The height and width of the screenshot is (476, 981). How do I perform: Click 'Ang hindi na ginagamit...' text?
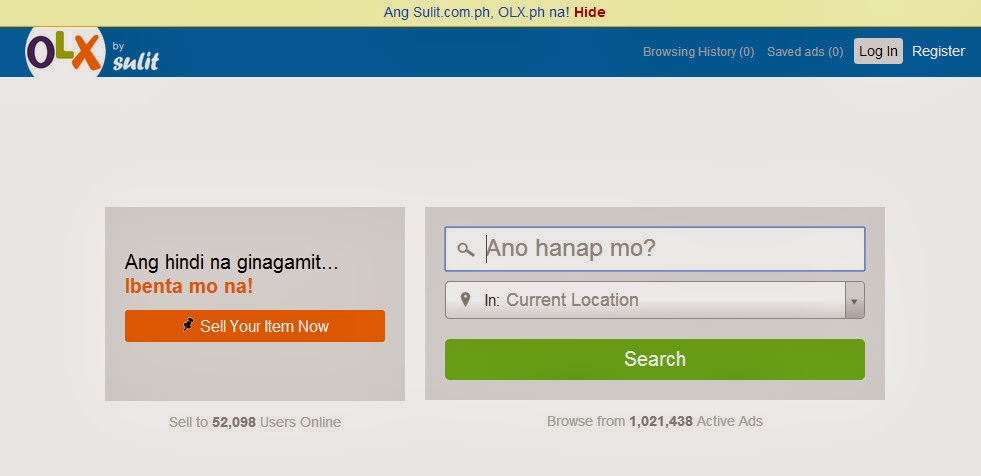coord(231,262)
